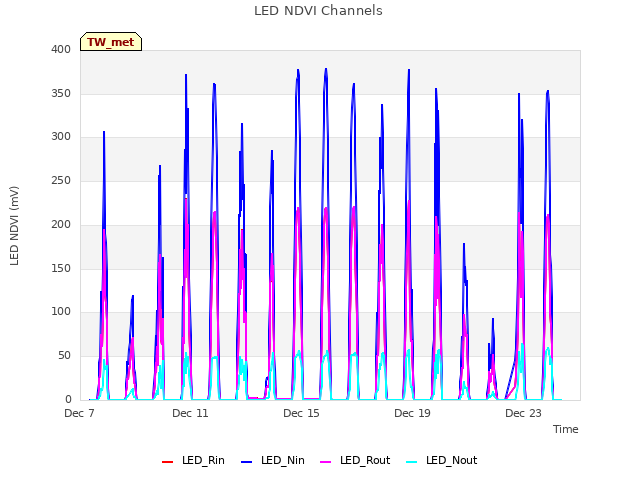
Task: Click the chart title LED NDVI Channels
Action: pos(318,11)
